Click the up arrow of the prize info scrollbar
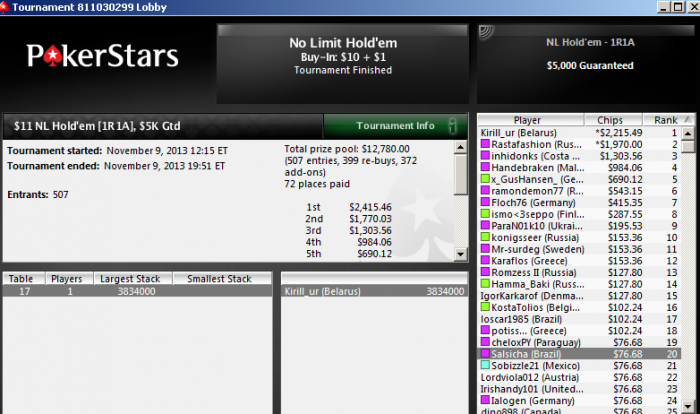 click(461, 147)
